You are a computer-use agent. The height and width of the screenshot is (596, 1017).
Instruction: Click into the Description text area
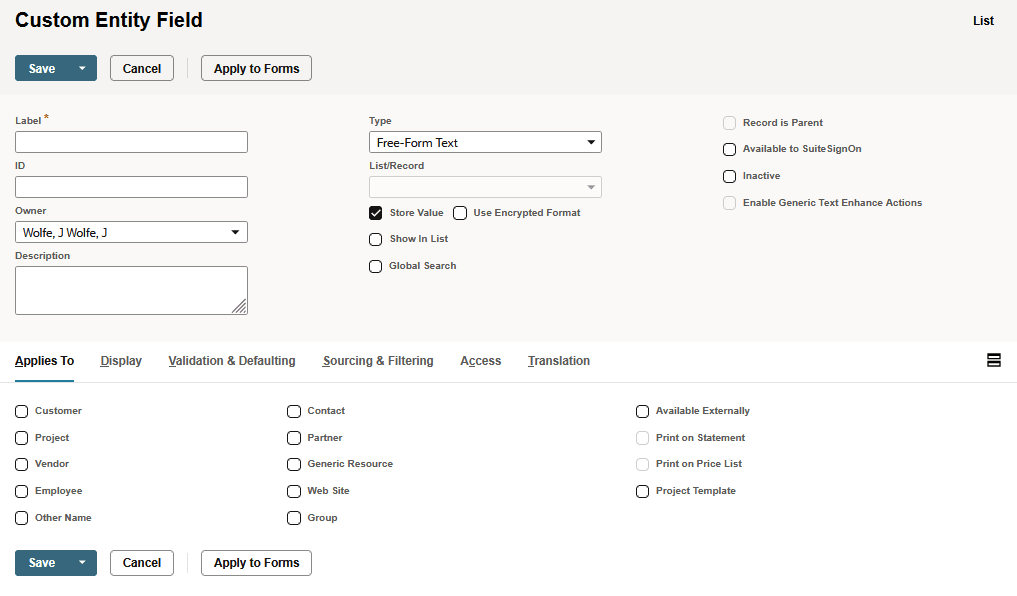pyautogui.click(x=131, y=290)
